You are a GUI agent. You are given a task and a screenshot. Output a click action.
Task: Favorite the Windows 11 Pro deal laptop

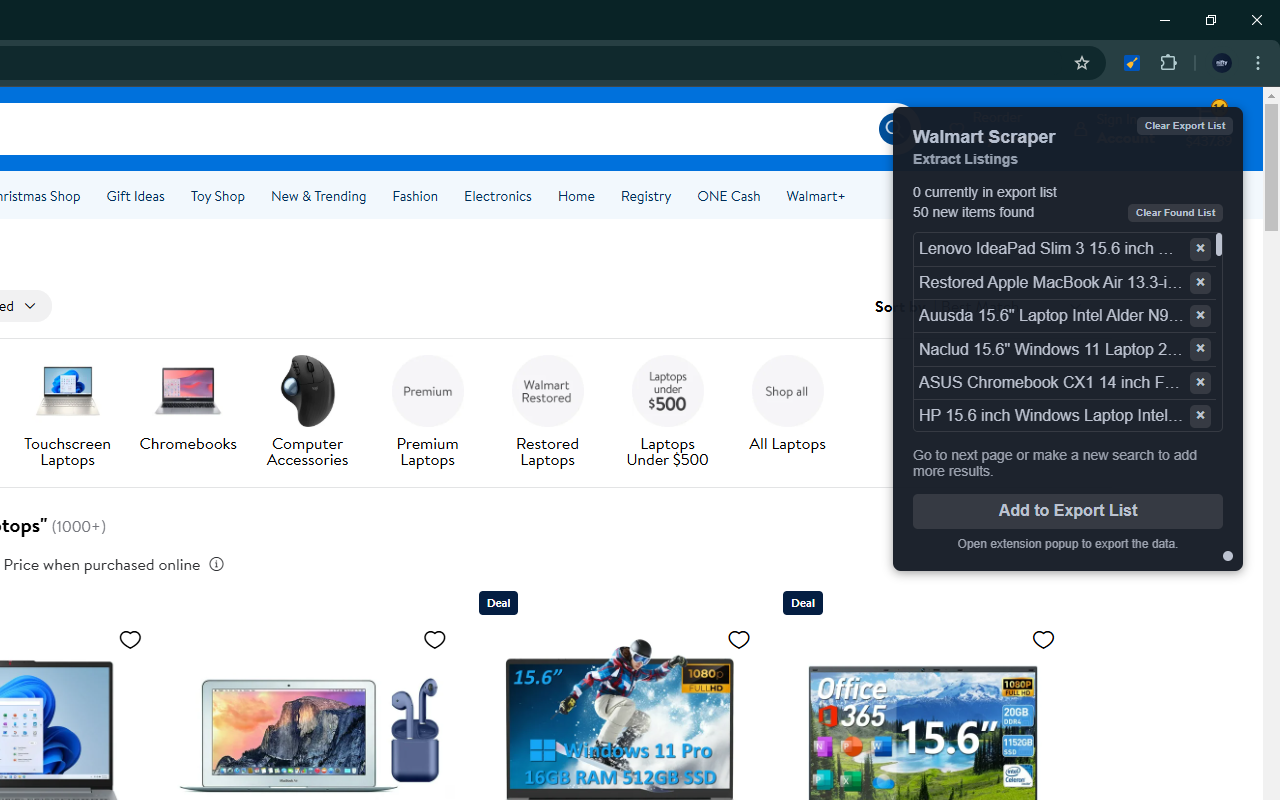coord(738,639)
